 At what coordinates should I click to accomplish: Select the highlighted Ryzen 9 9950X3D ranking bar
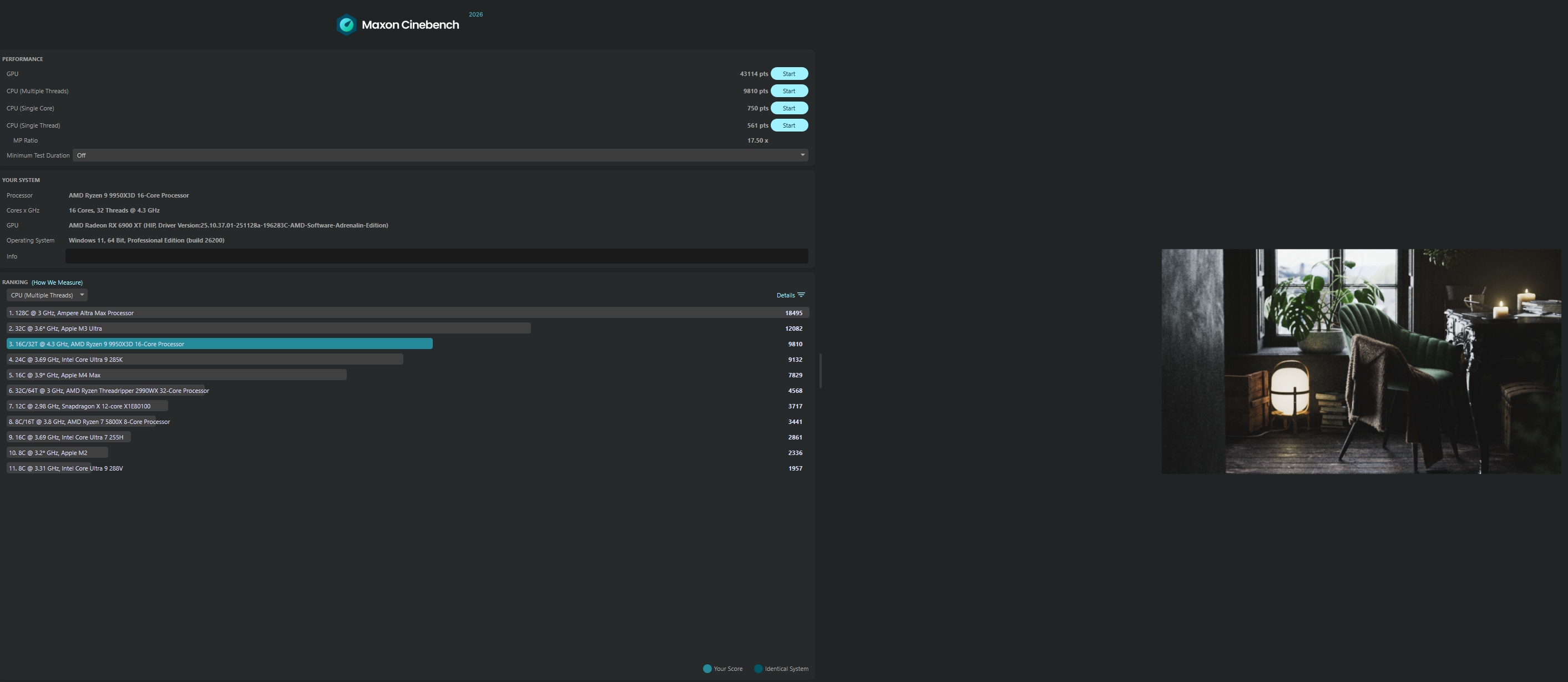coord(219,344)
